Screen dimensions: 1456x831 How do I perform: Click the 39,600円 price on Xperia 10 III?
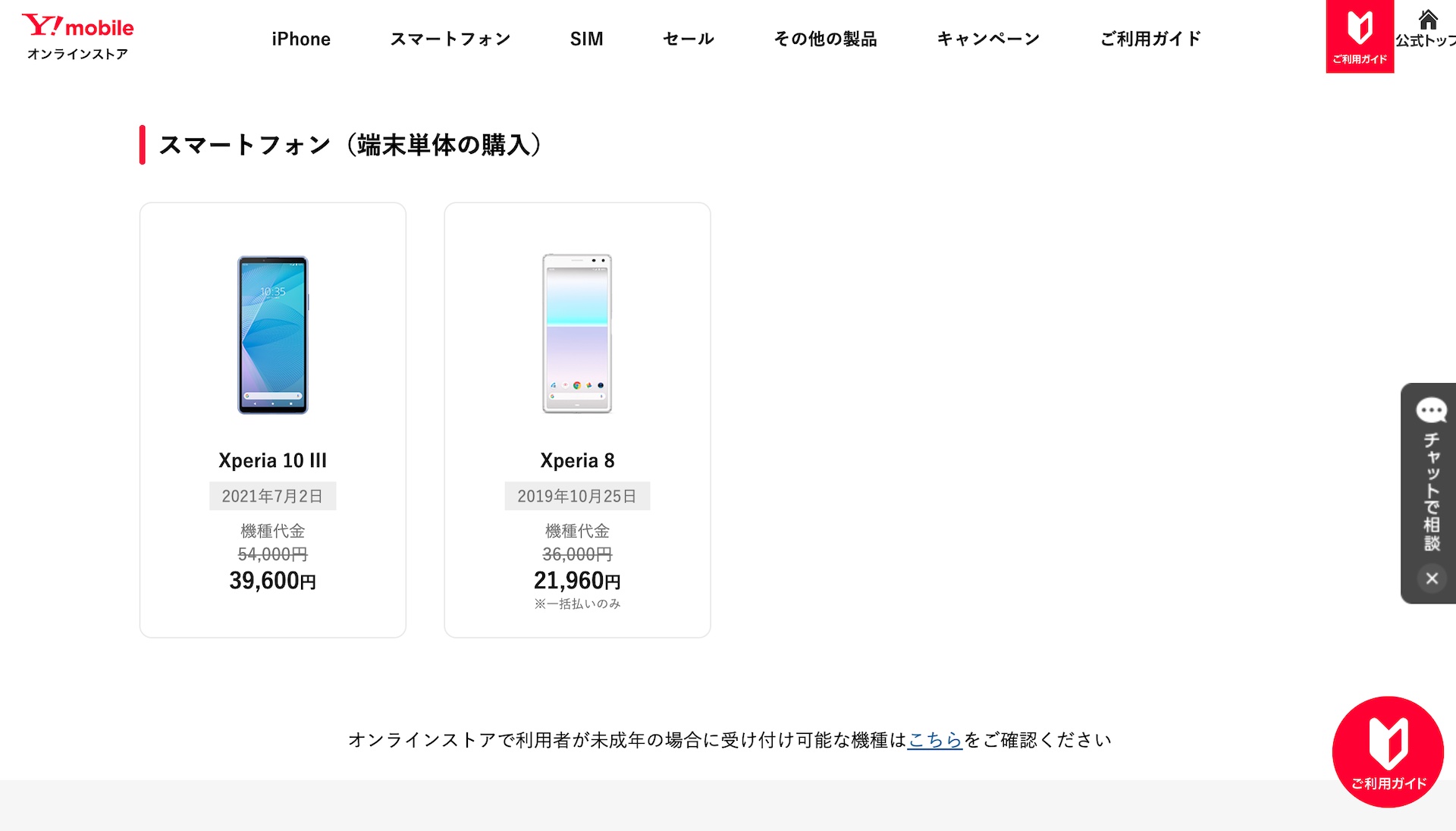pyautogui.click(x=273, y=581)
